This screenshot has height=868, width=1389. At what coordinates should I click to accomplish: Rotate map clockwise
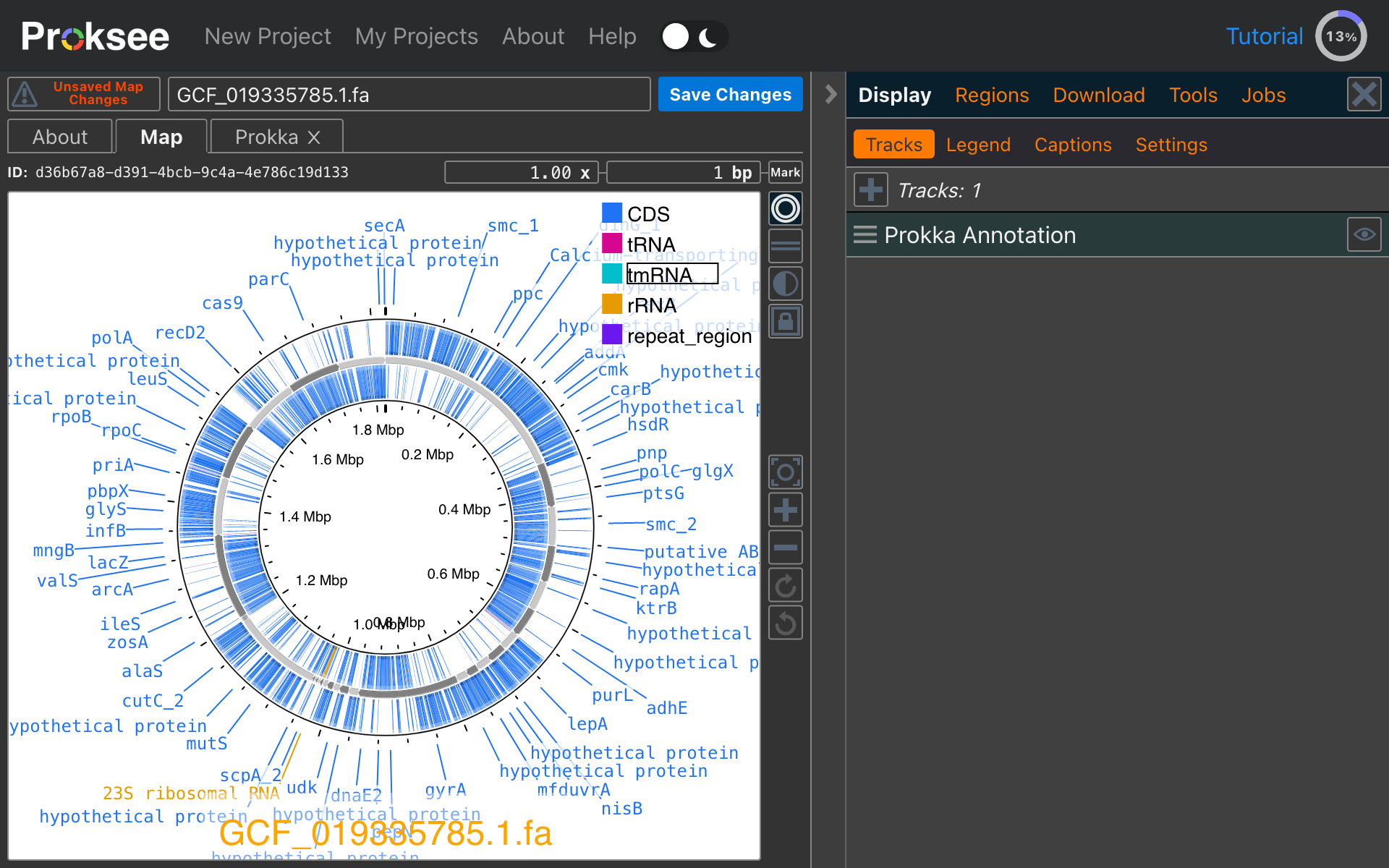click(x=785, y=586)
